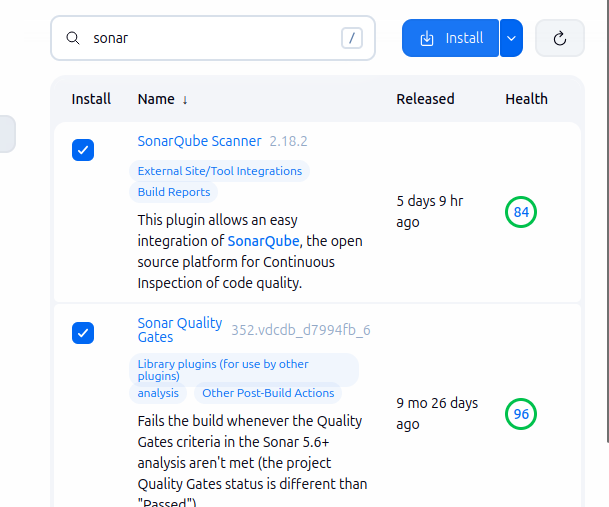Screen dimensions: 609x507
Task: Follow the SonarQube link in the description
Action: coord(263,241)
